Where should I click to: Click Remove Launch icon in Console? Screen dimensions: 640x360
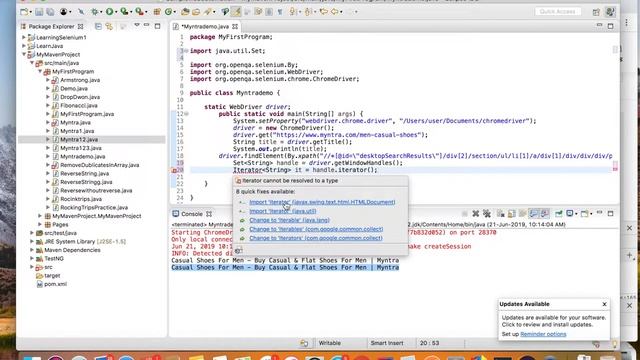[x=476, y=213]
